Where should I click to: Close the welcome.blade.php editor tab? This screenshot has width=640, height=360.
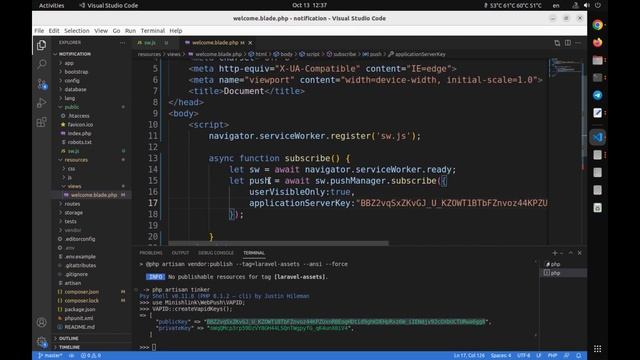(250, 42)
